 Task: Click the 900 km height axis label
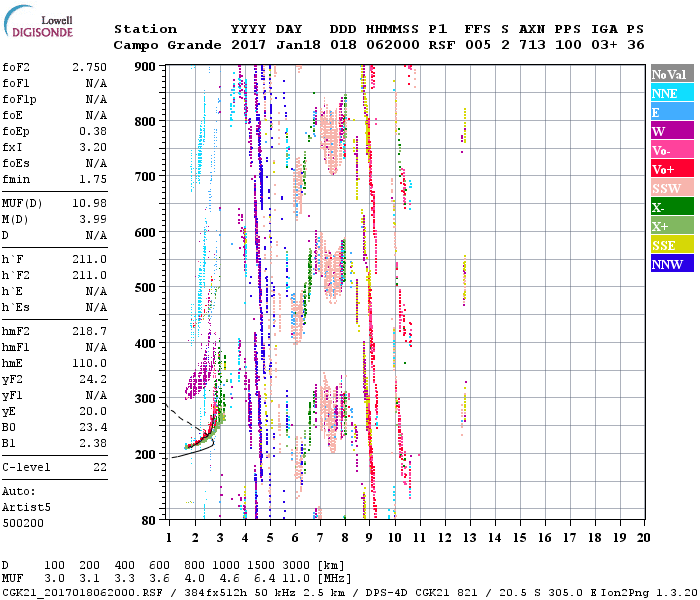click(x=145, y=67)
